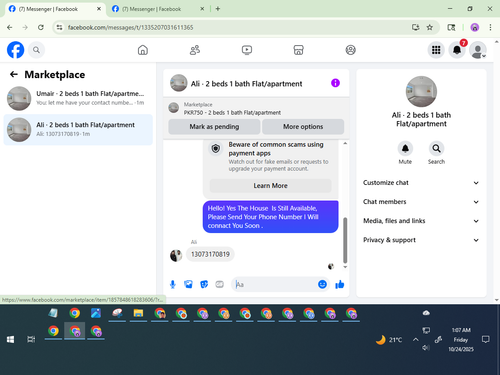Expand the Customize chat section

[421, 183]
